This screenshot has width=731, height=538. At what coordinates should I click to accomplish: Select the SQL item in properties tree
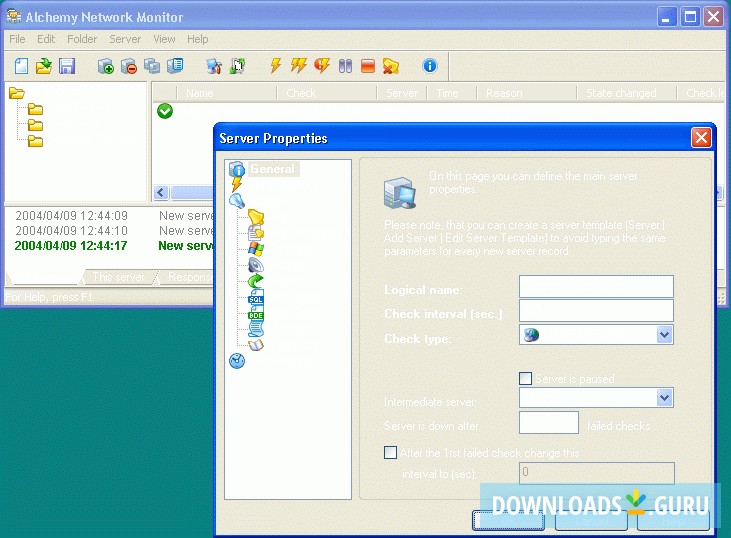(x=255, y=297)
